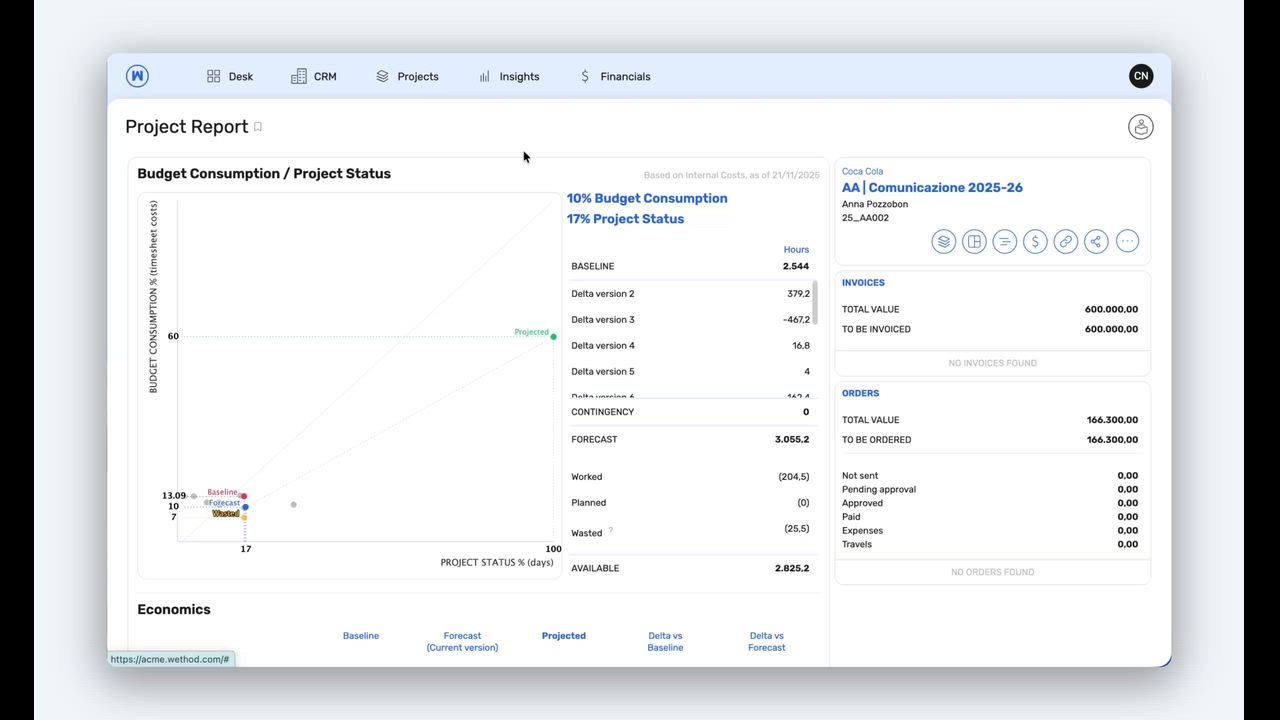1280x720 pixels.
Task: Click the FORECAST value 3.055,2
Action: 792,439
